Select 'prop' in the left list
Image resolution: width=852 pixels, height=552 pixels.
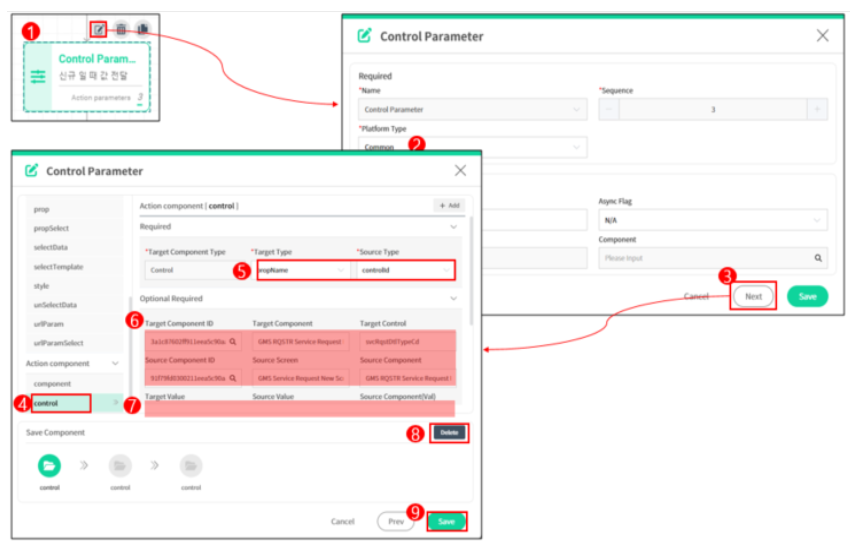coord(74,209)
